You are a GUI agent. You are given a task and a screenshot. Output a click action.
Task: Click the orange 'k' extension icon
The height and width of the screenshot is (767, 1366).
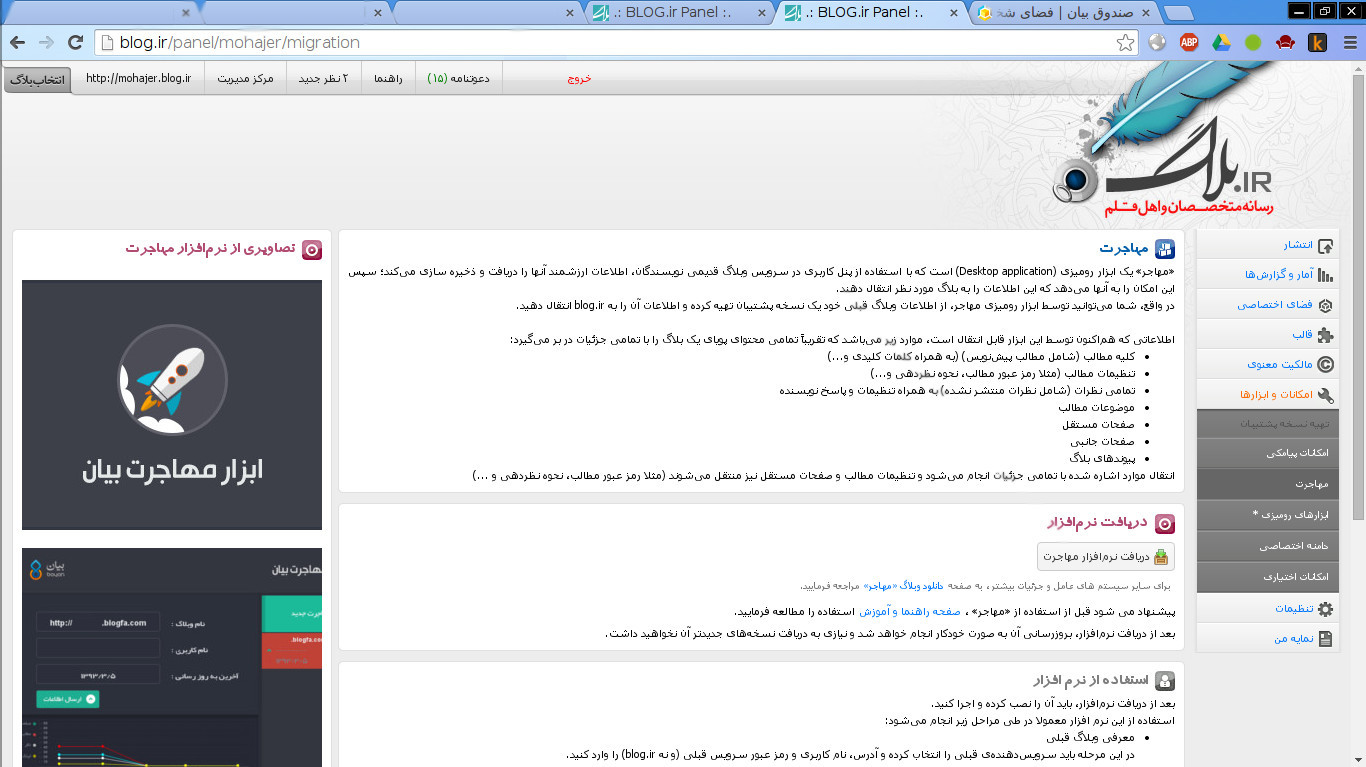(x=1317, y=42)
